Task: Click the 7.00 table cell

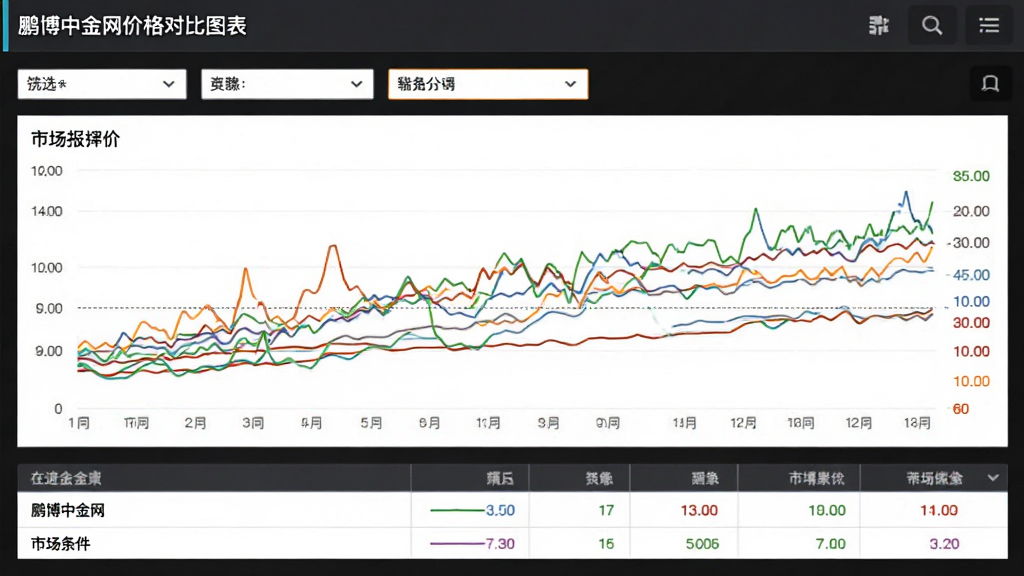Action: click(831, 543)
